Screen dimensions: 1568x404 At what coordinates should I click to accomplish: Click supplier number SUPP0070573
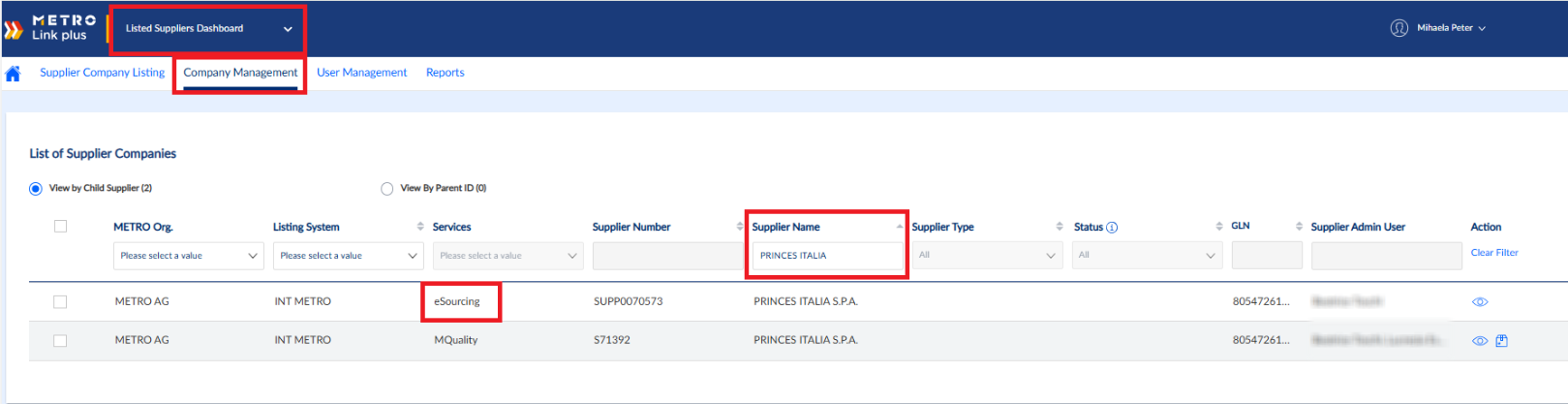[629, 302]
